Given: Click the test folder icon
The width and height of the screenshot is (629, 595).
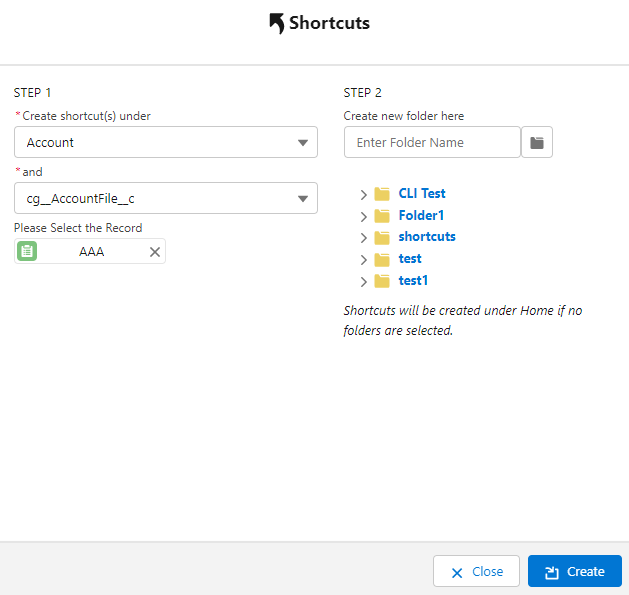Looking at the screenshot, I should (x=382, y=259).
